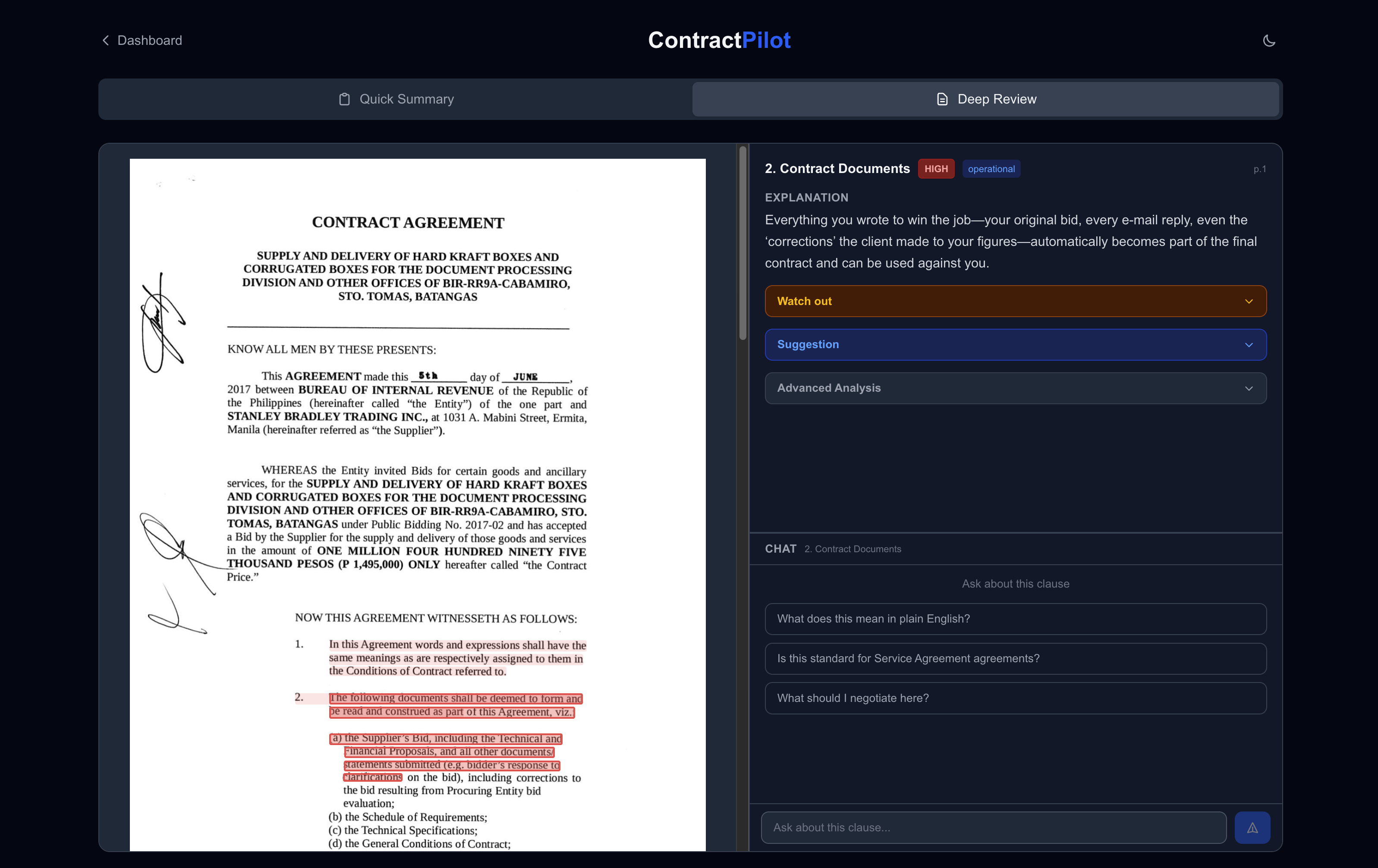Switch to the Quick Summary tab
This screenshot has height=868, width=1378.
click(x=396, y=100)
